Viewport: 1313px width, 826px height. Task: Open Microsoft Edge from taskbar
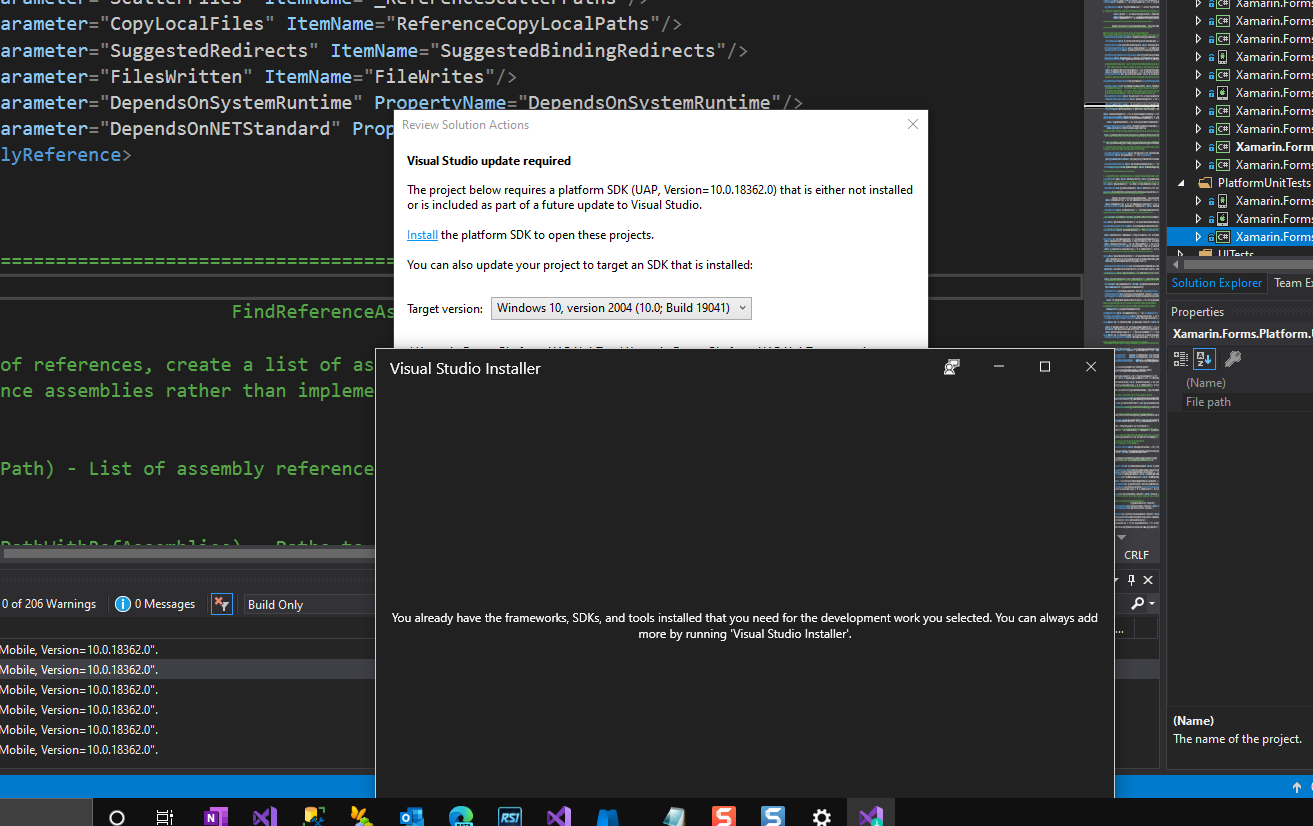pyautogui.click(x=460, y=817)
